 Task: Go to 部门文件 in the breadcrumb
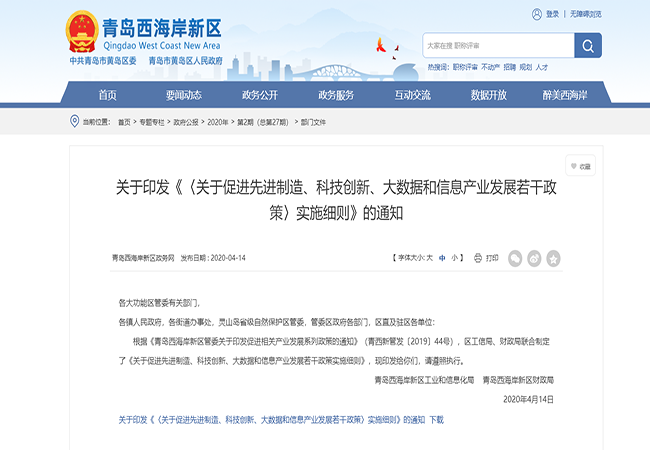(x=313, y=122)
